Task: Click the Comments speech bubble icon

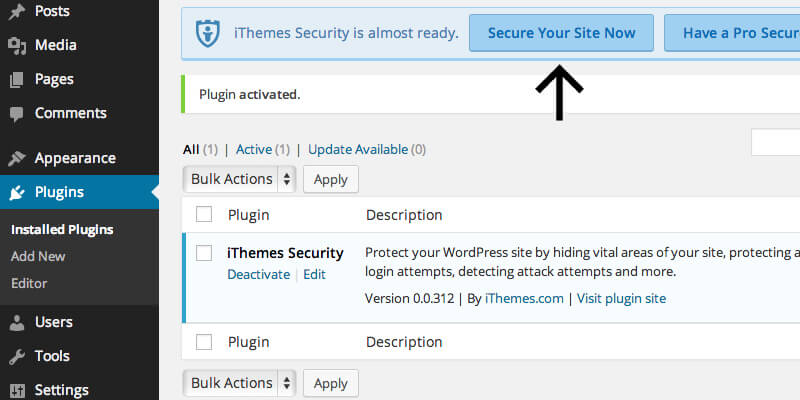Action: (x=16, y=113)
